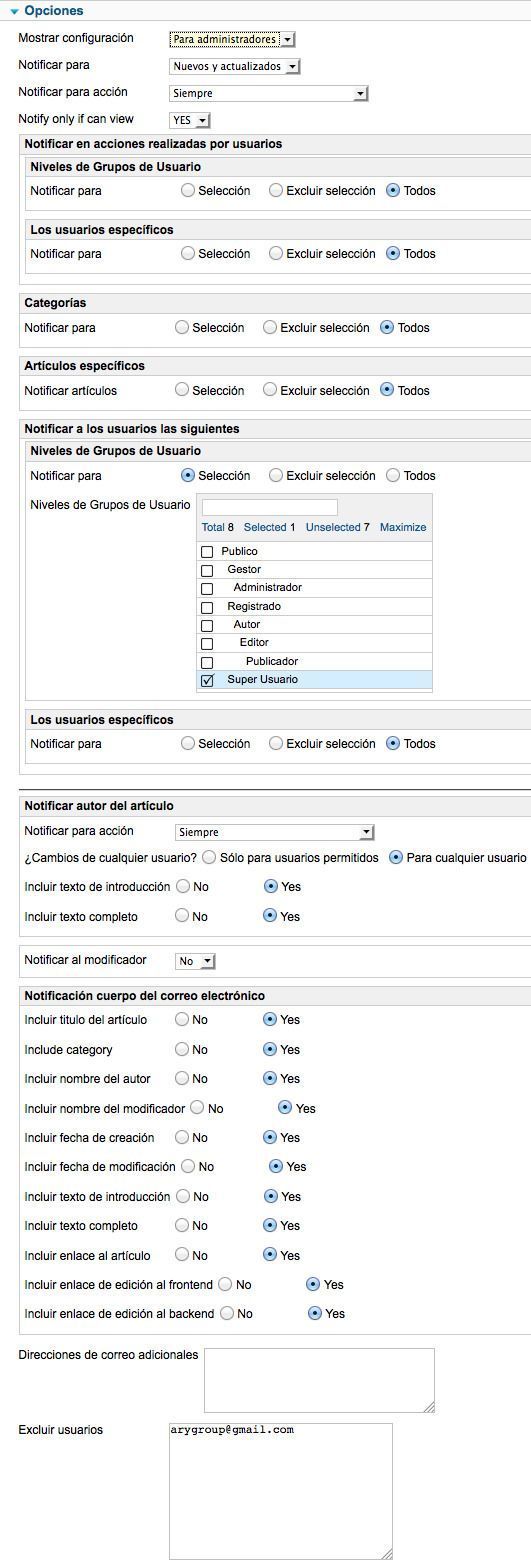Tick the Editor group checkbox
Viewport: 531px width, 1564px height.
(207, 643)
